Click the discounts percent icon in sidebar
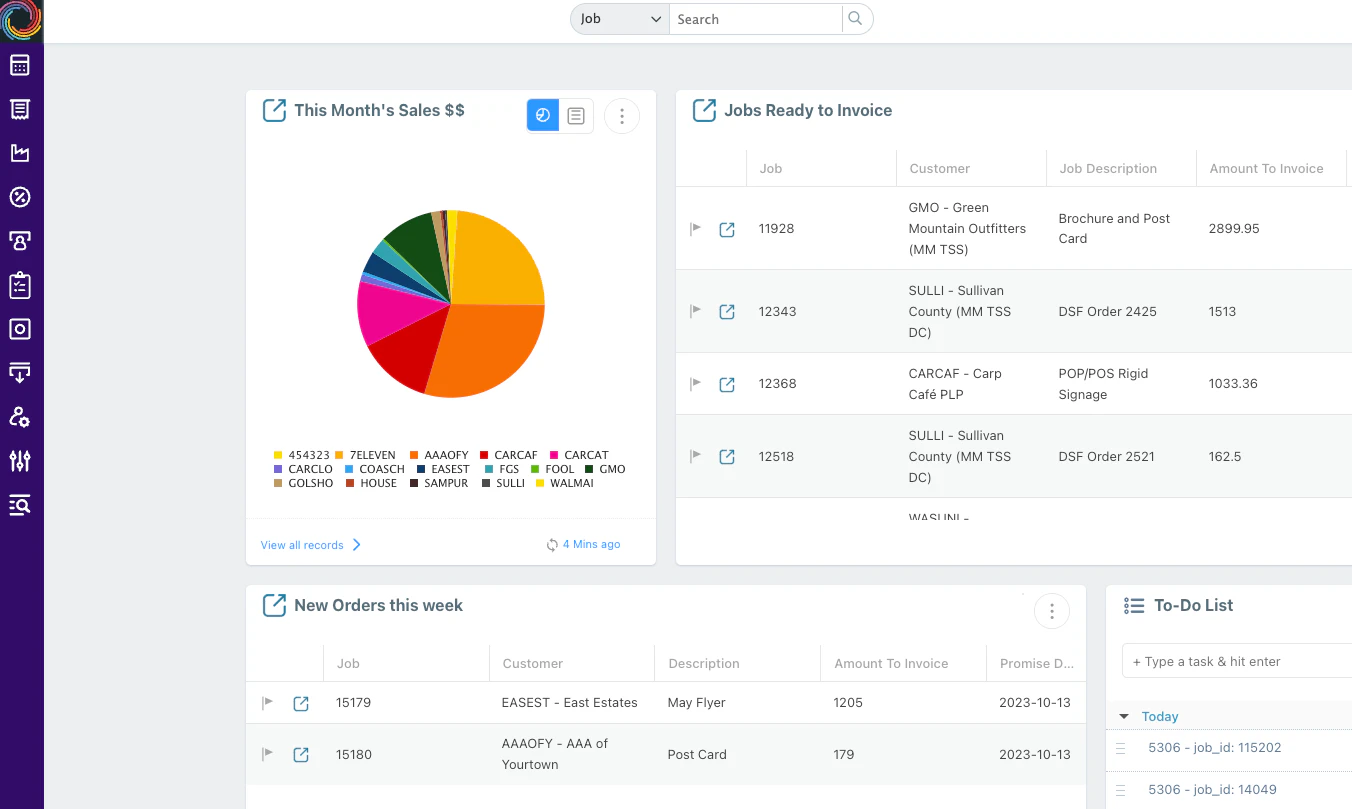Viewport: 1352px width, 809px height. 22,197
